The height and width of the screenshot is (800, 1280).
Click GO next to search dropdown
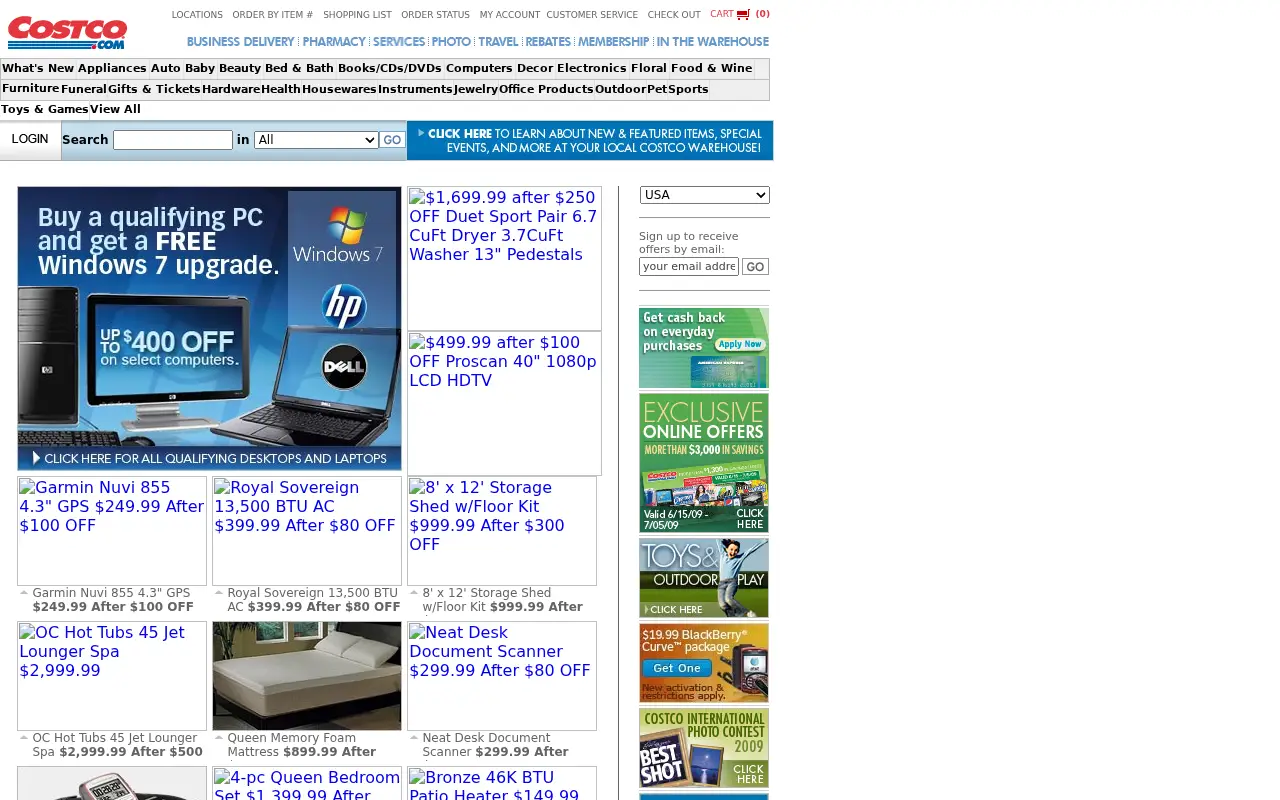(392, 140)
